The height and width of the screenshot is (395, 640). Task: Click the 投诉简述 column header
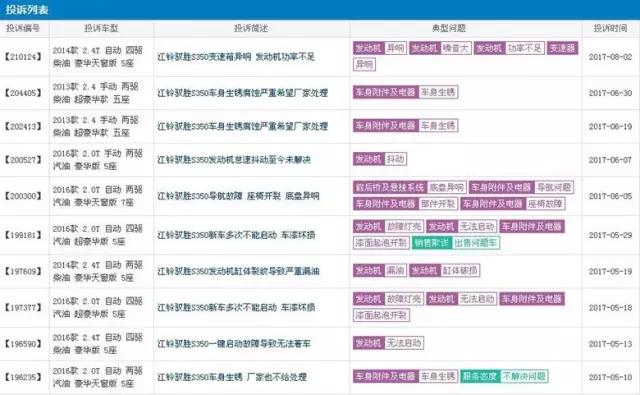click(x=251, y=28)
